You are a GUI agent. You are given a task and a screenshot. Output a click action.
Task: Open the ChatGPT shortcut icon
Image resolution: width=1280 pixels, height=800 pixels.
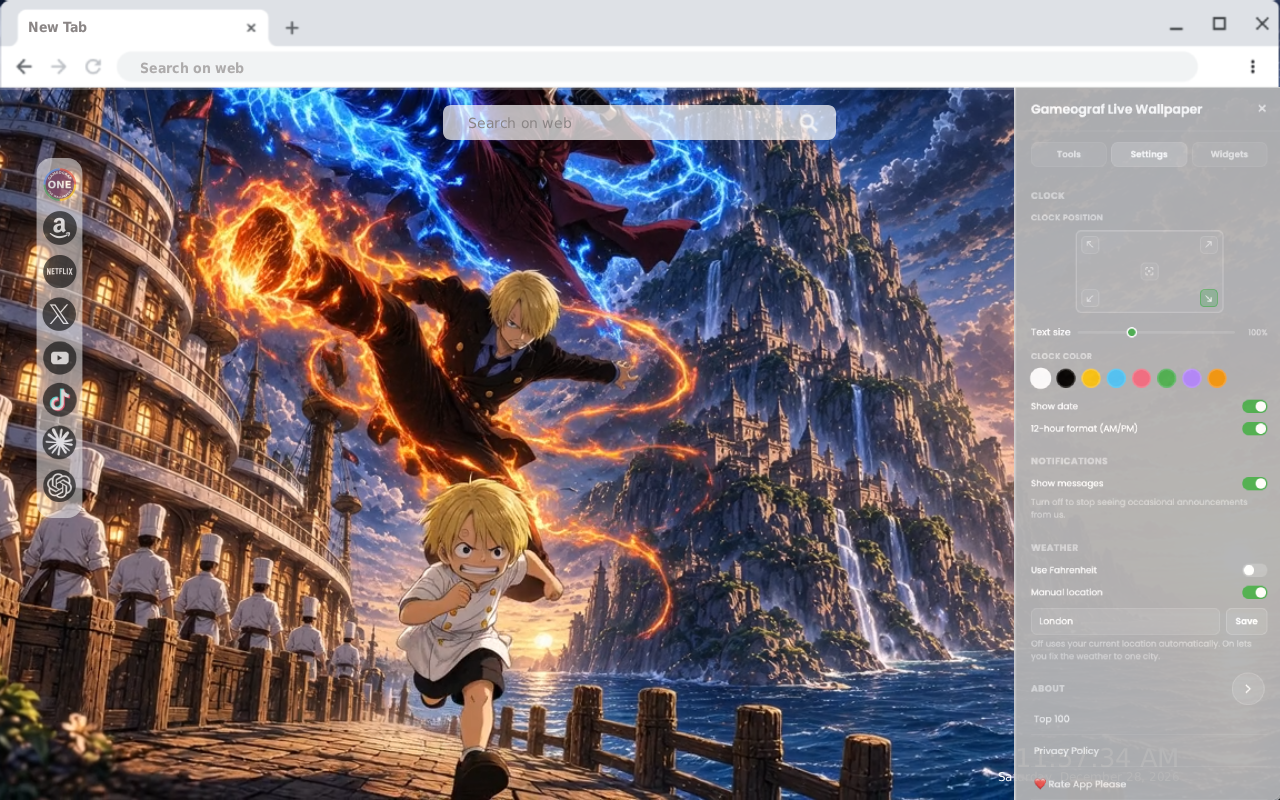[60, 486]
